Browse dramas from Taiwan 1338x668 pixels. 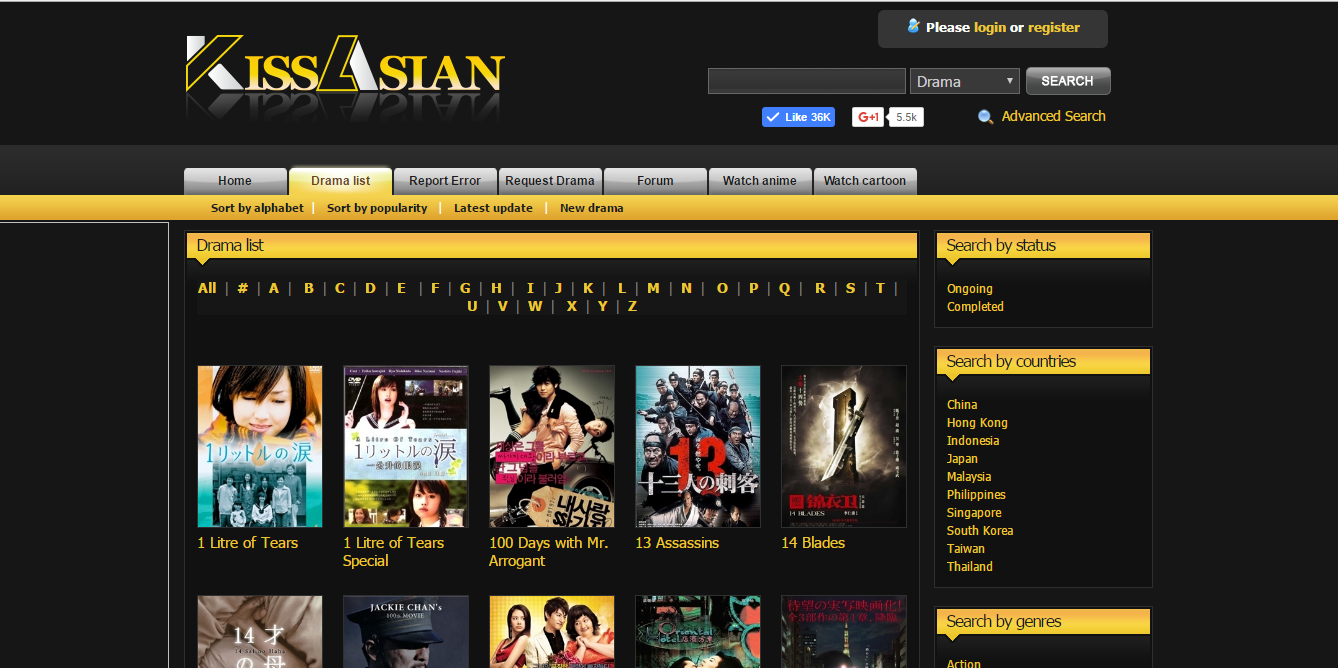click(x=966, y=549)
